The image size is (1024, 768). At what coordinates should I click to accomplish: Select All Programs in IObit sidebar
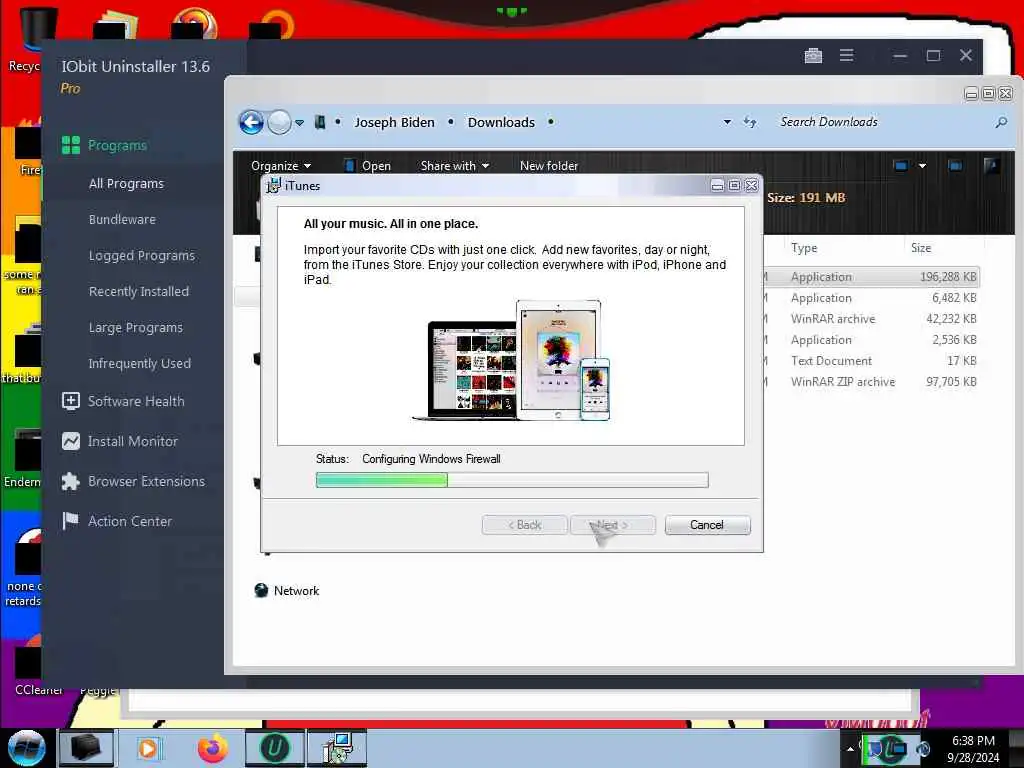pos(126,184)
